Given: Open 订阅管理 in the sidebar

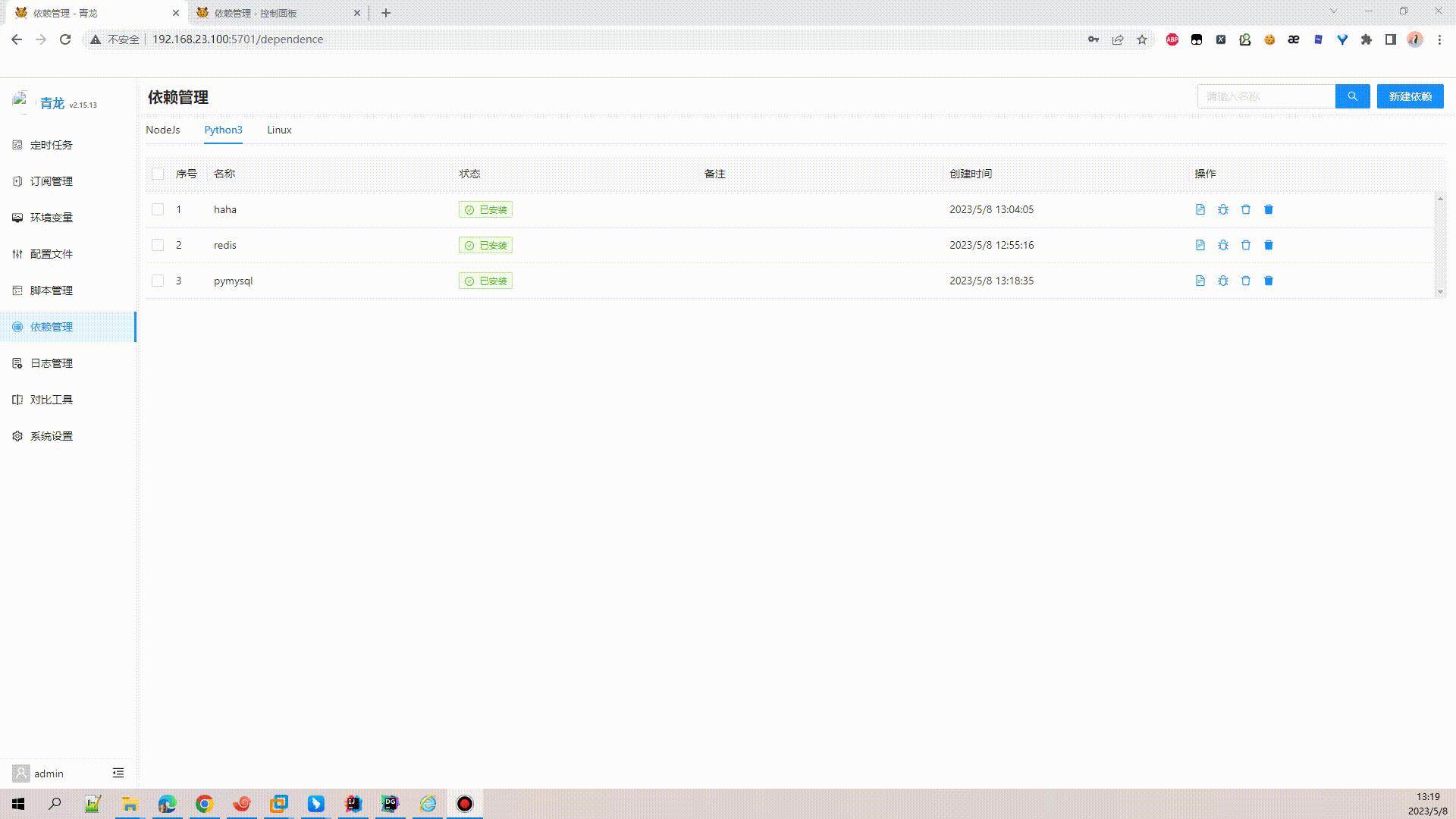Looking at the screenshot, I should (x=68, y=181).
